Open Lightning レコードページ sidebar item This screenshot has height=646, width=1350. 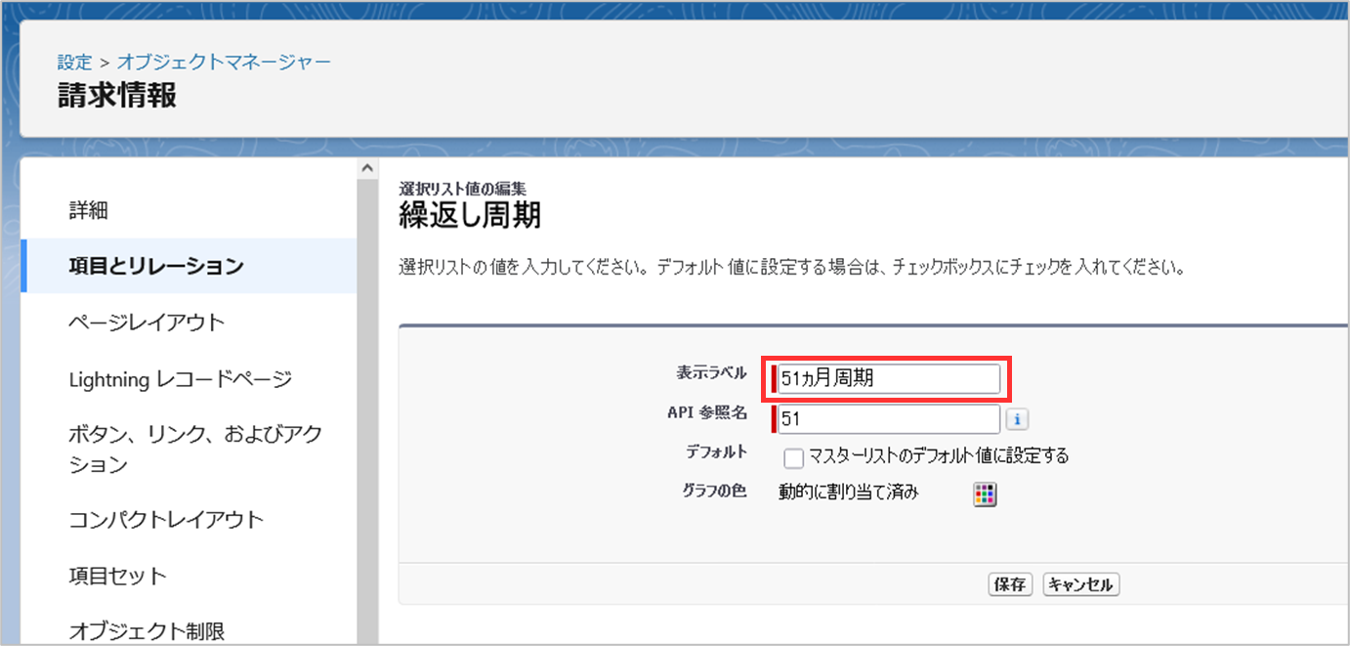coord(180,379)
